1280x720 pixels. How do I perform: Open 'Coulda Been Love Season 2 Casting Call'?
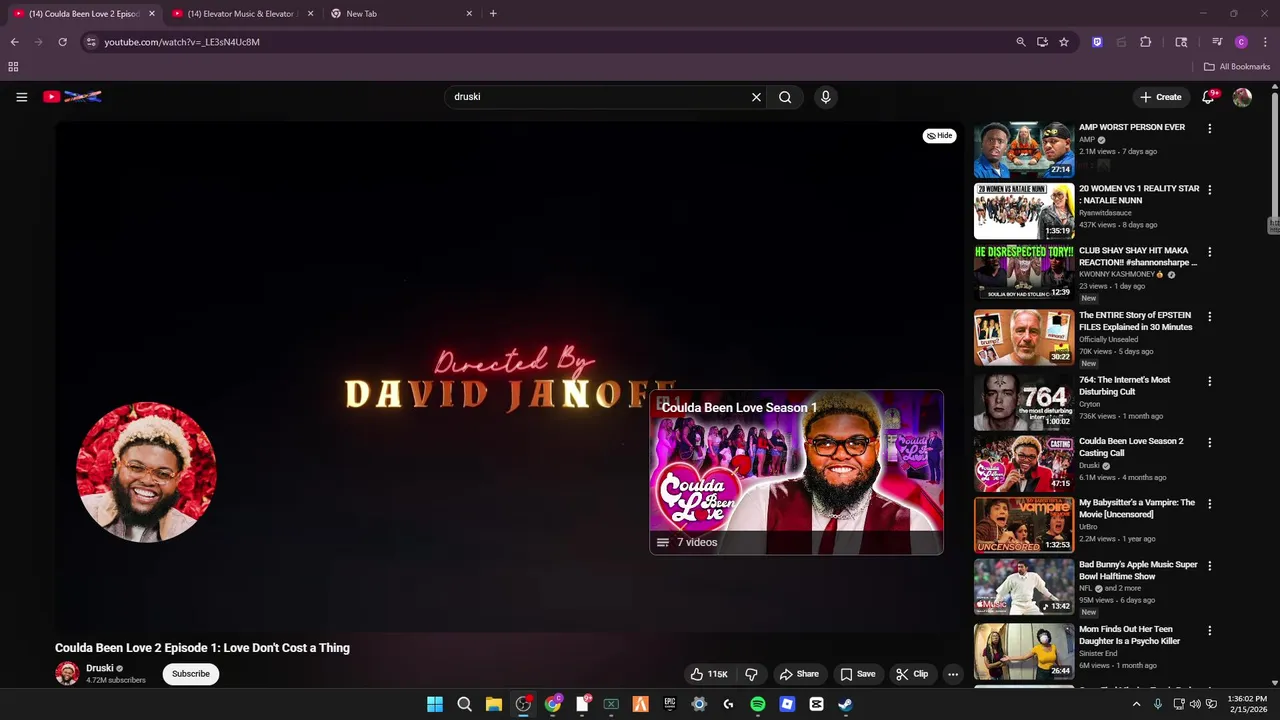(x=1131, y=447)
